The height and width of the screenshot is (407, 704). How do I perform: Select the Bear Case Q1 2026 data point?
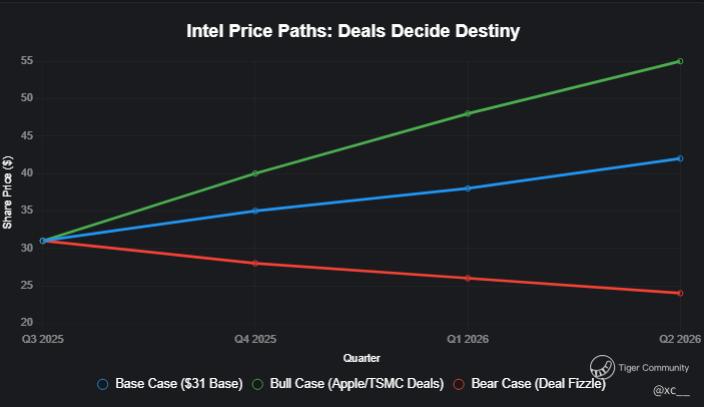pyautogui.click(x=467, y=279)
